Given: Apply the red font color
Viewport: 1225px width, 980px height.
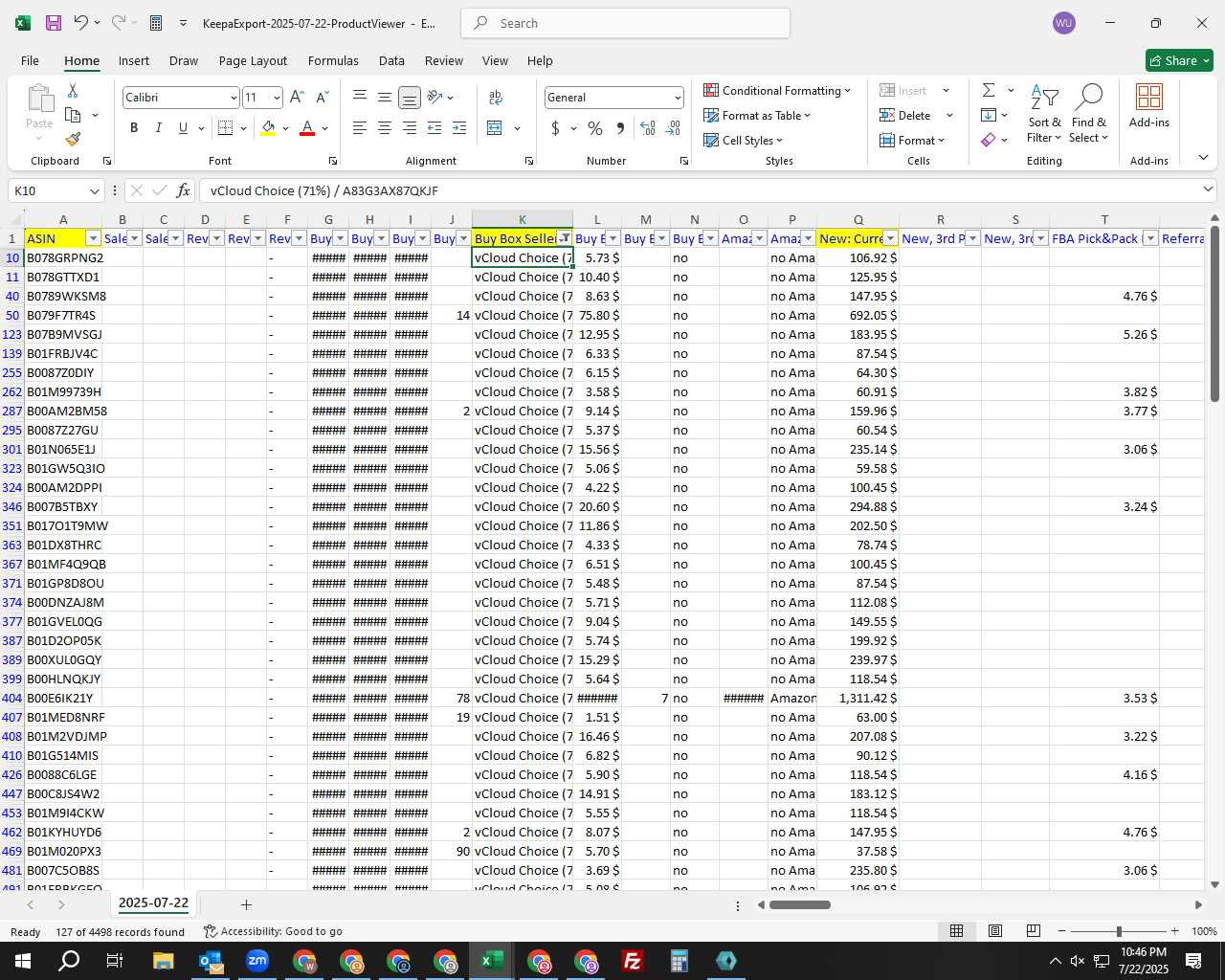Looking at the screenshot, I should coord(307,127).
